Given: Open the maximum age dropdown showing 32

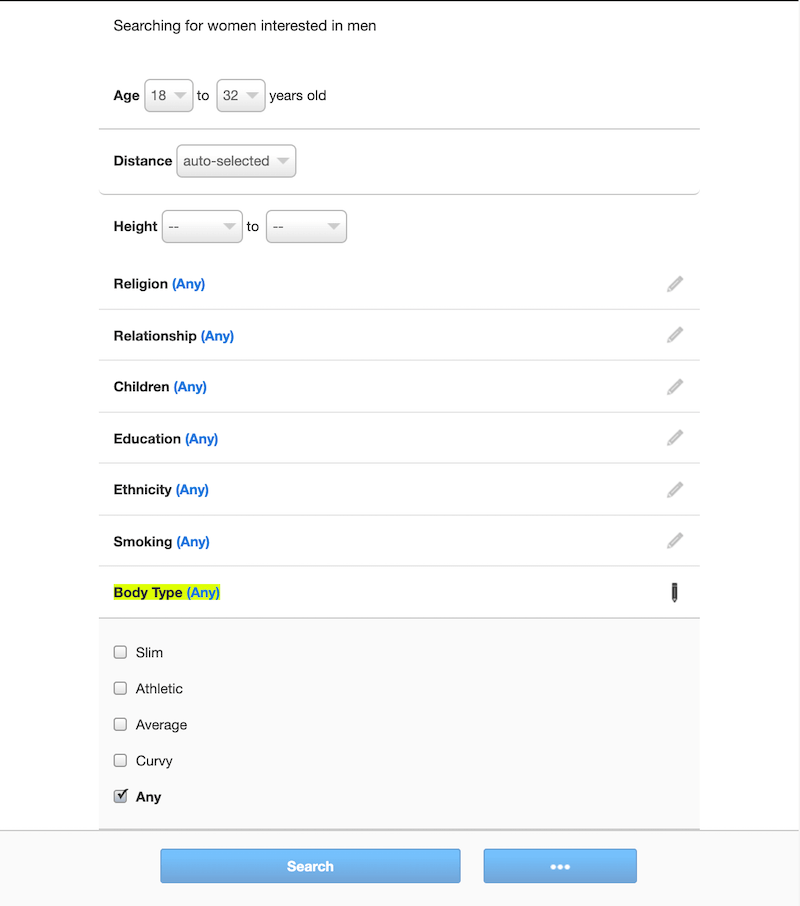Looking at the screenshot, I should coord(240,96).
